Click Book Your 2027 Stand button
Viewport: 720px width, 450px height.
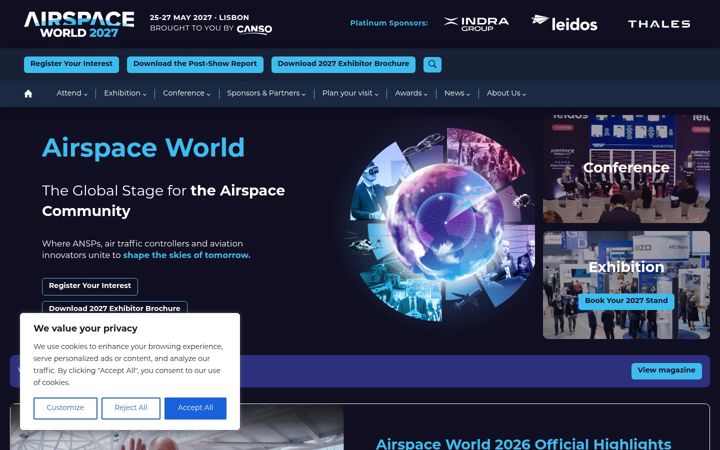pyautogui.click(x=626, y=301)
